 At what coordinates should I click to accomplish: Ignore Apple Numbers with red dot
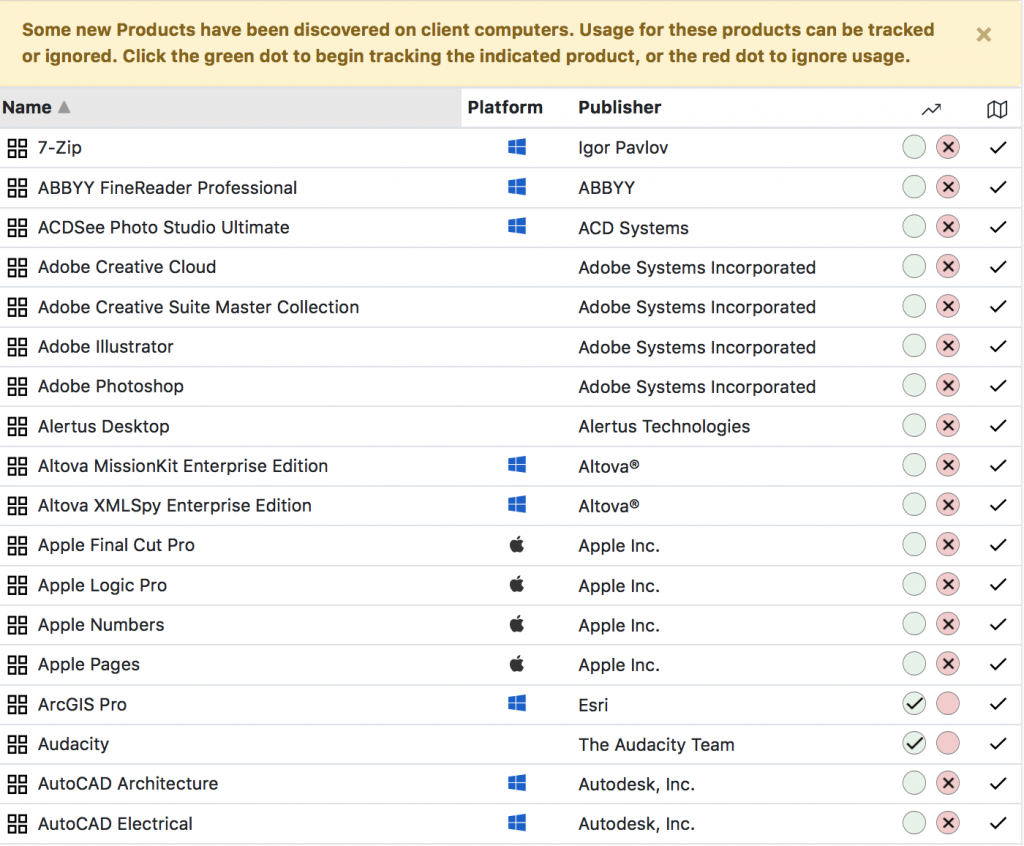(948, 624)
